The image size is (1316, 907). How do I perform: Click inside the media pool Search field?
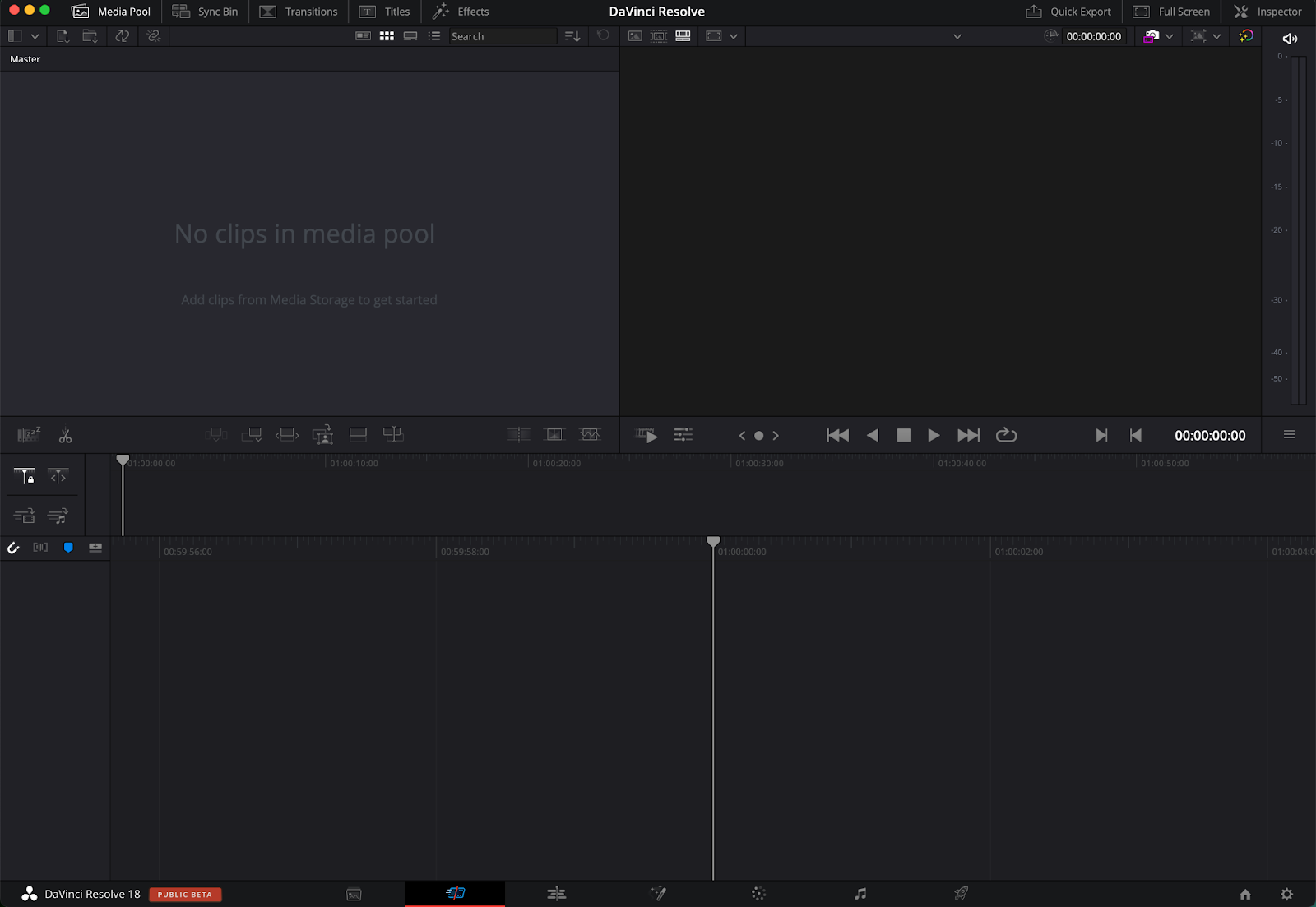coord(502,36)
